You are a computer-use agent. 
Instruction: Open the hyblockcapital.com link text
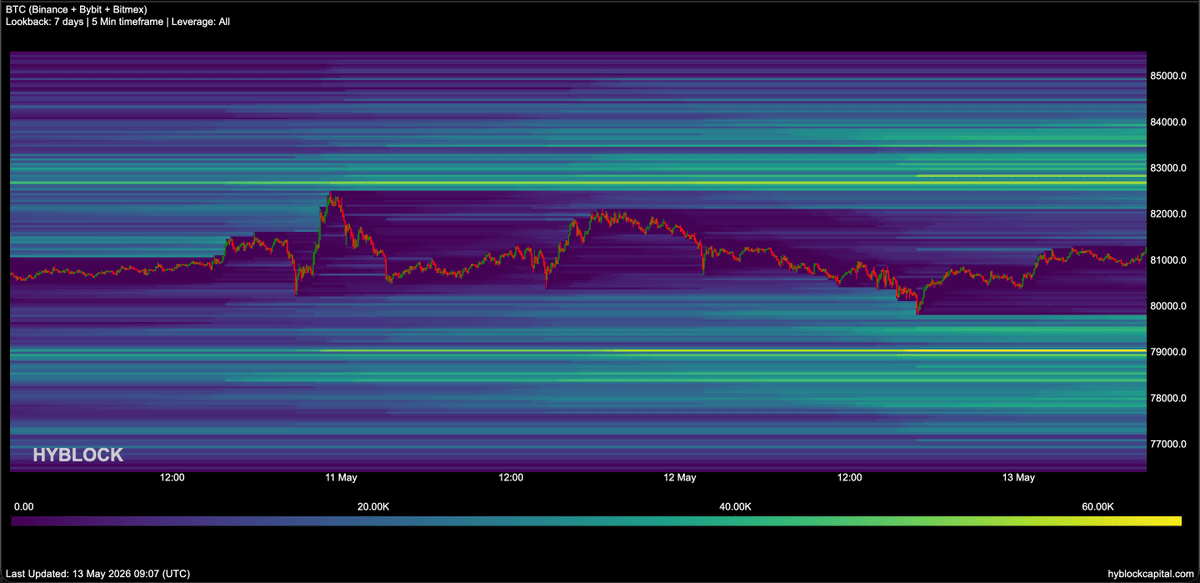[1150, 574]
